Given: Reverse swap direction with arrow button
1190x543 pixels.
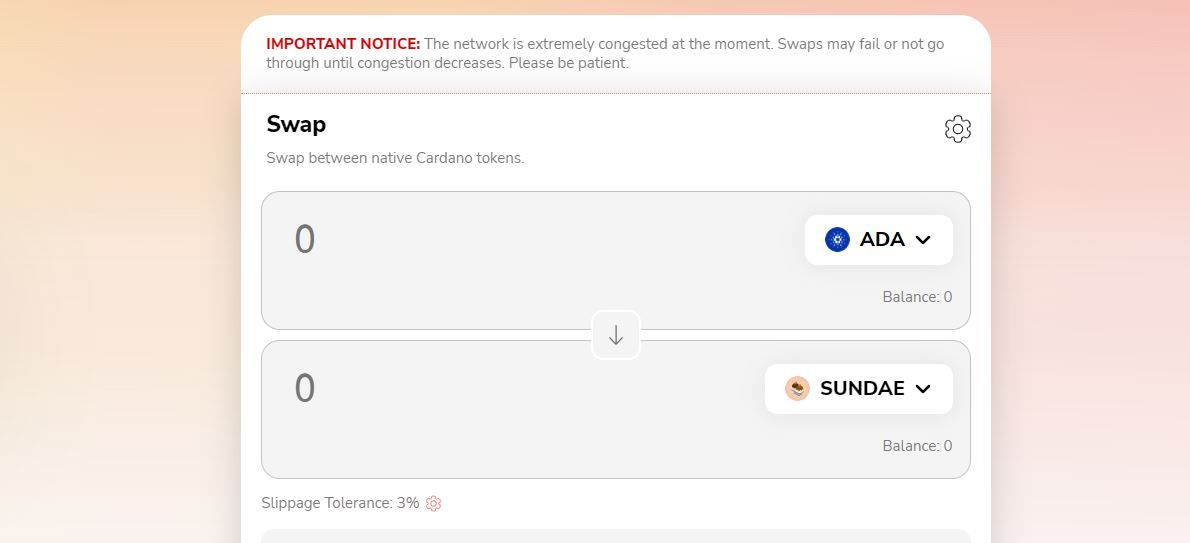Looking at the screenshot, I should click(616, 336).
